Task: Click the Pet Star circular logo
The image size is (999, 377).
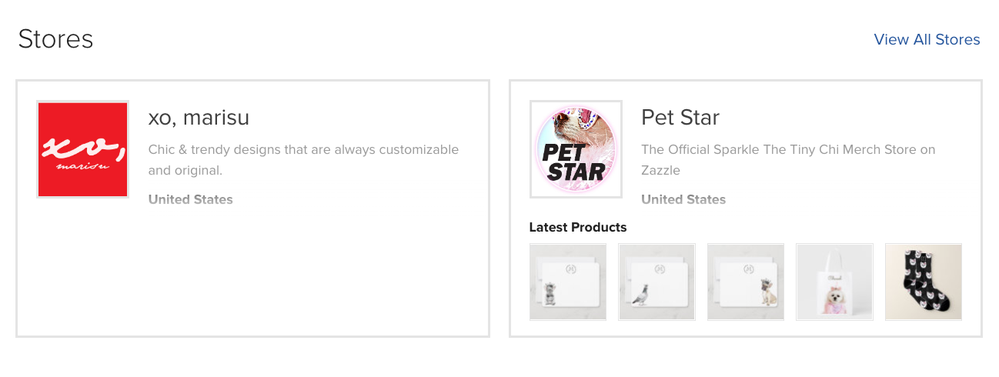Action: tap(576, 149)
